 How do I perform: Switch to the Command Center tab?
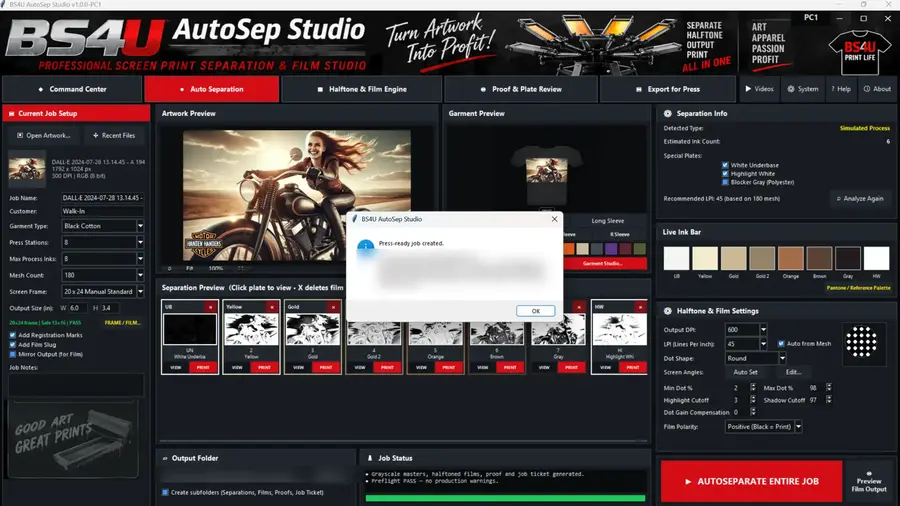[x=72, y=89]
